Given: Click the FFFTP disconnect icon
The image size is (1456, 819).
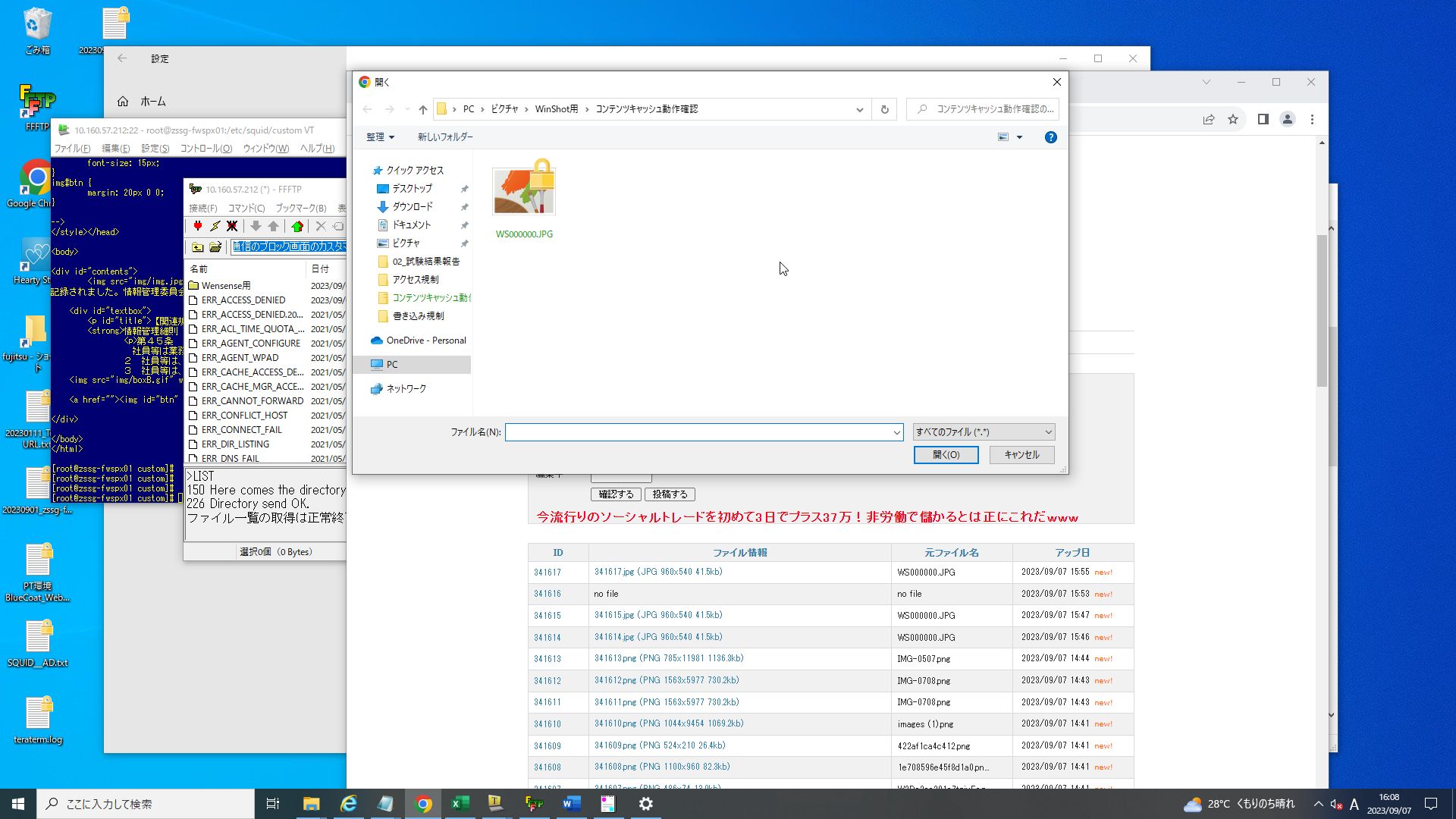Looking at the screenshot, I should coord(232,226).
